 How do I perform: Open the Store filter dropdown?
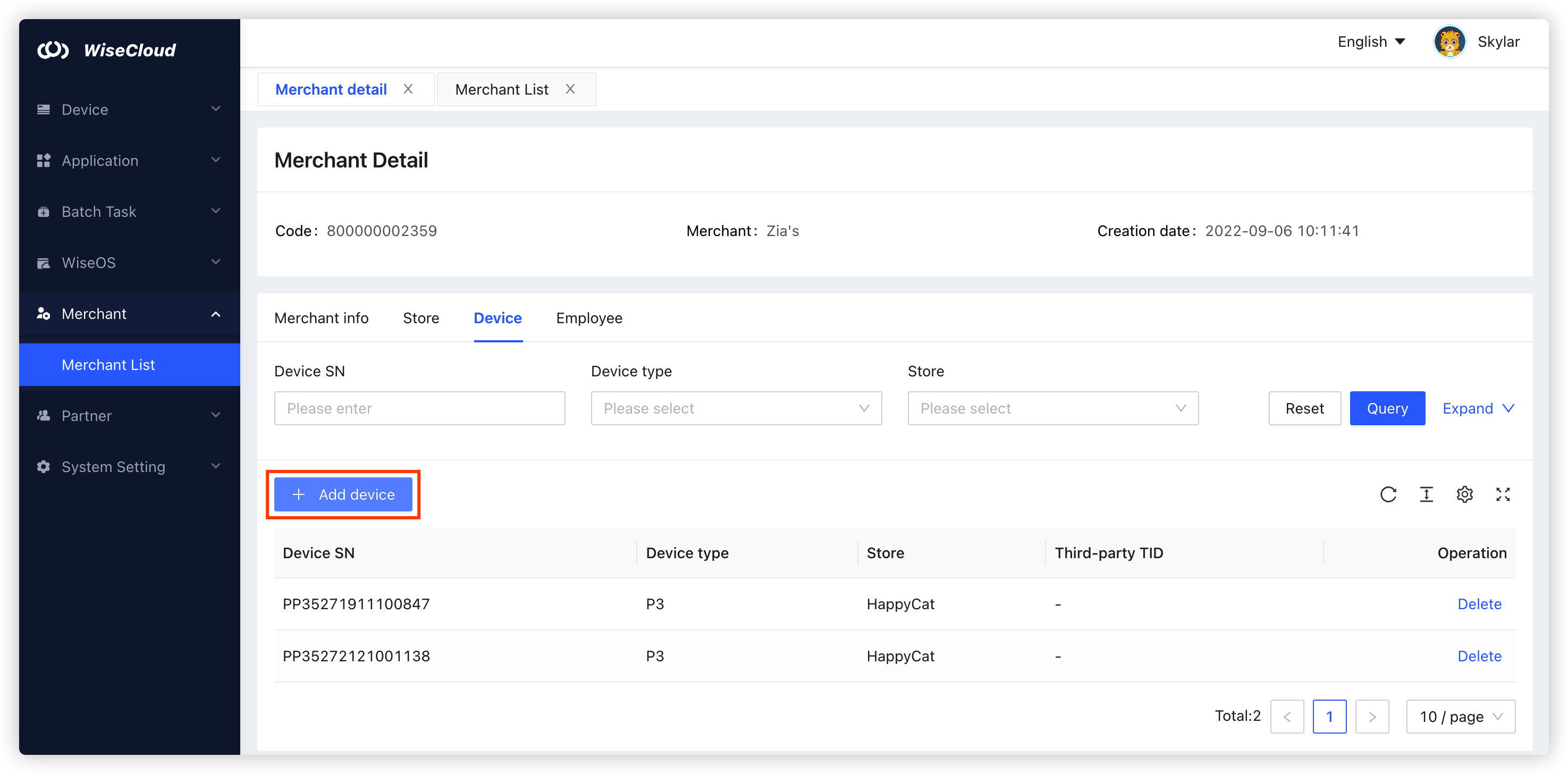click(x=1052, y=409)
